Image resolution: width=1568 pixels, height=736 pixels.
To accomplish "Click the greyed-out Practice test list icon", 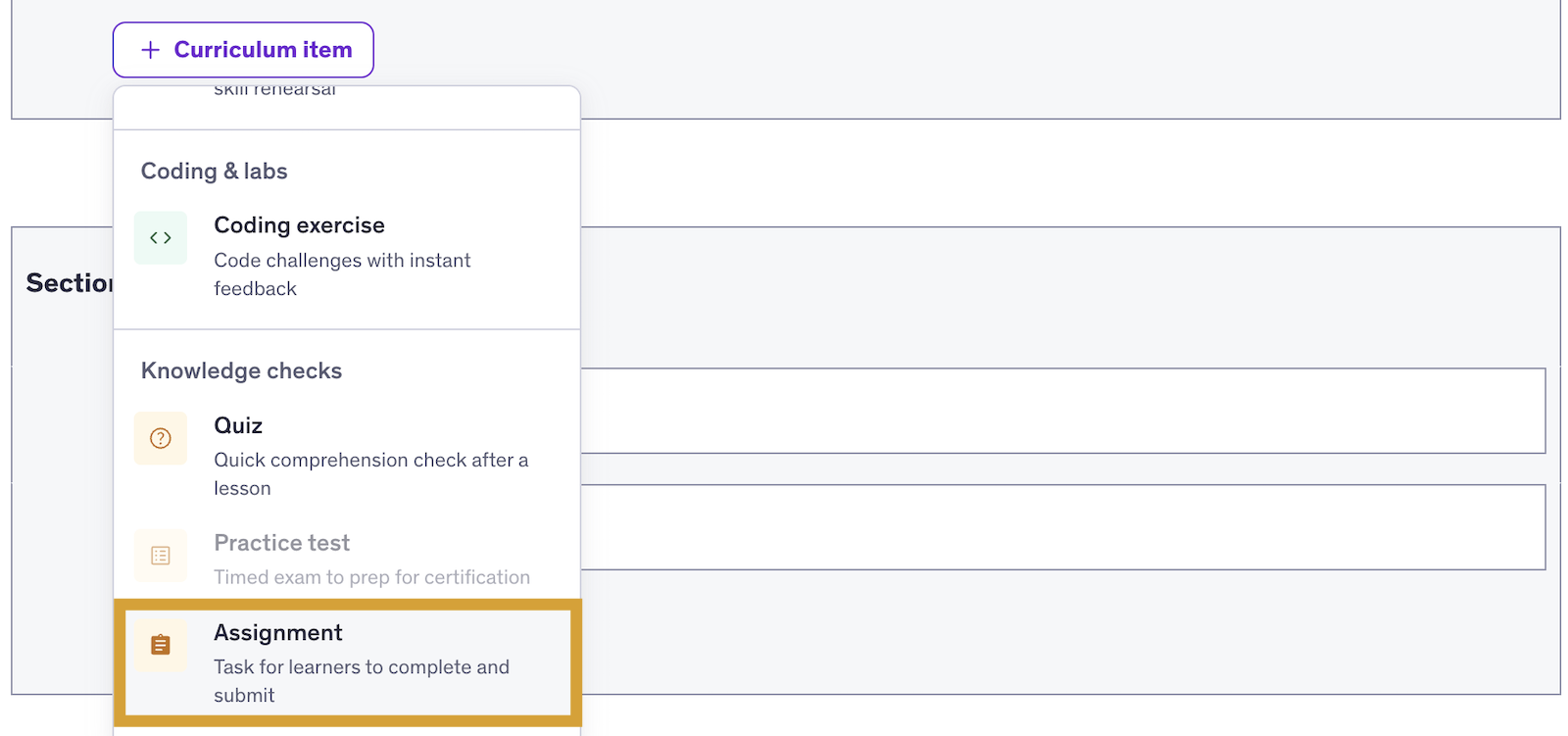I will coord(161,556).
